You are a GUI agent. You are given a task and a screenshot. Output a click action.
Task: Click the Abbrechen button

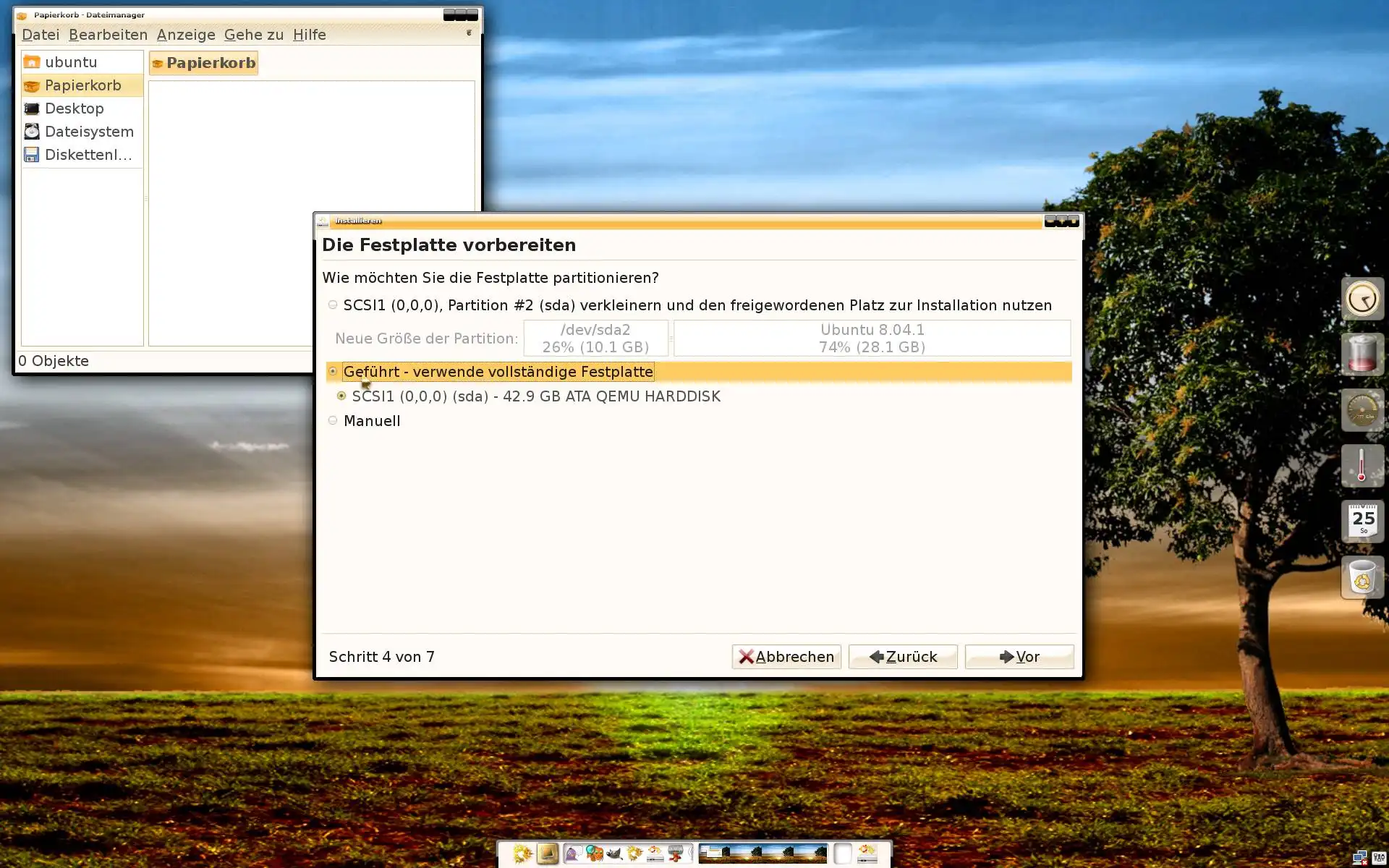click(x=786, y=657)
